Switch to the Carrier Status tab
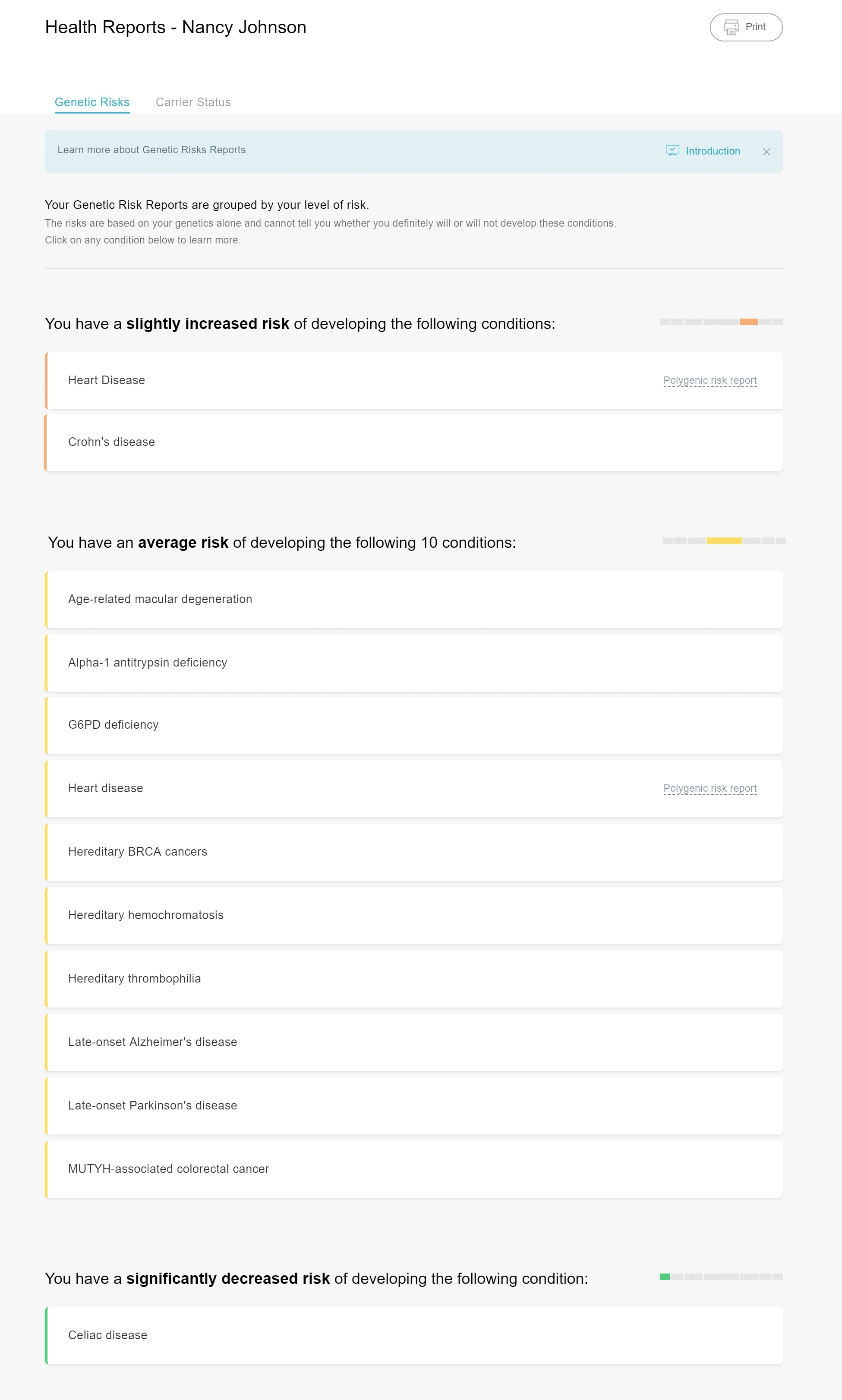 tap(193, 102)
